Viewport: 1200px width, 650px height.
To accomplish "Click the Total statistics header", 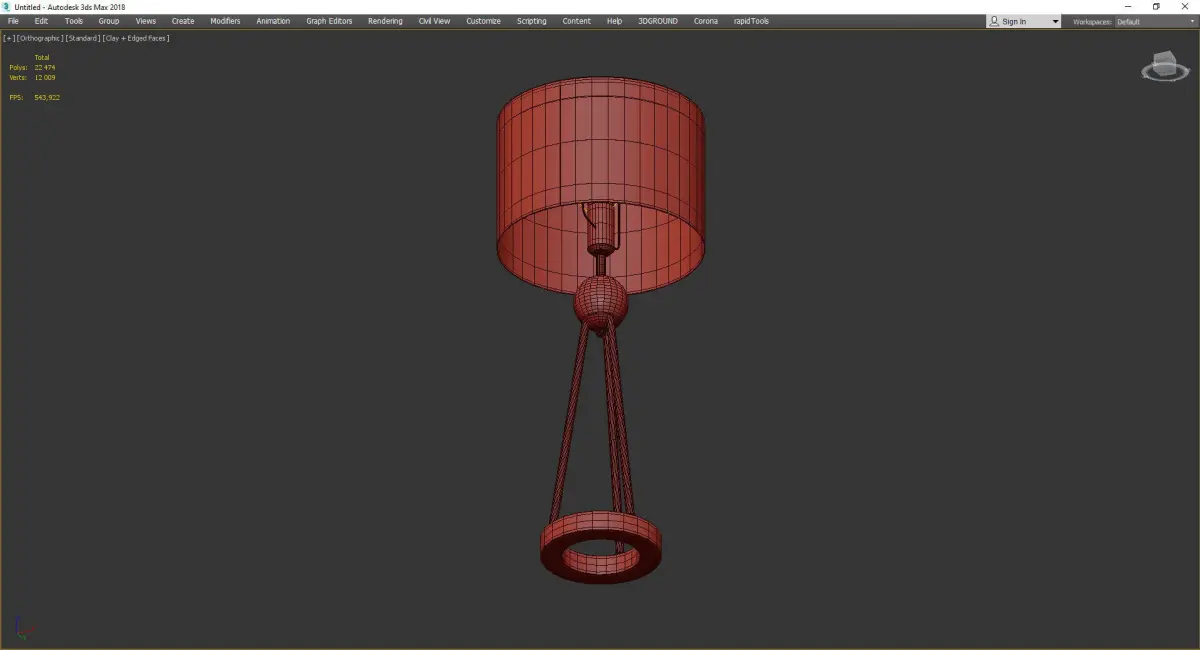I will (x=41, y=57).
